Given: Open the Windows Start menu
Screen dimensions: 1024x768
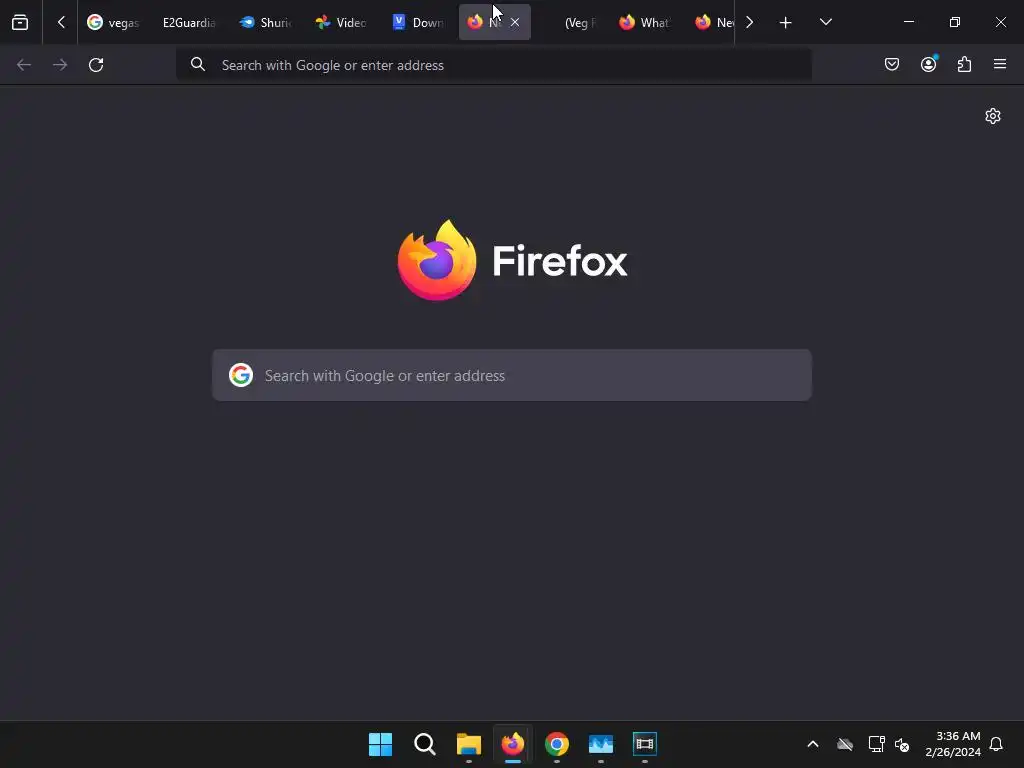Looking at the screenshot, I should point(381,744).
